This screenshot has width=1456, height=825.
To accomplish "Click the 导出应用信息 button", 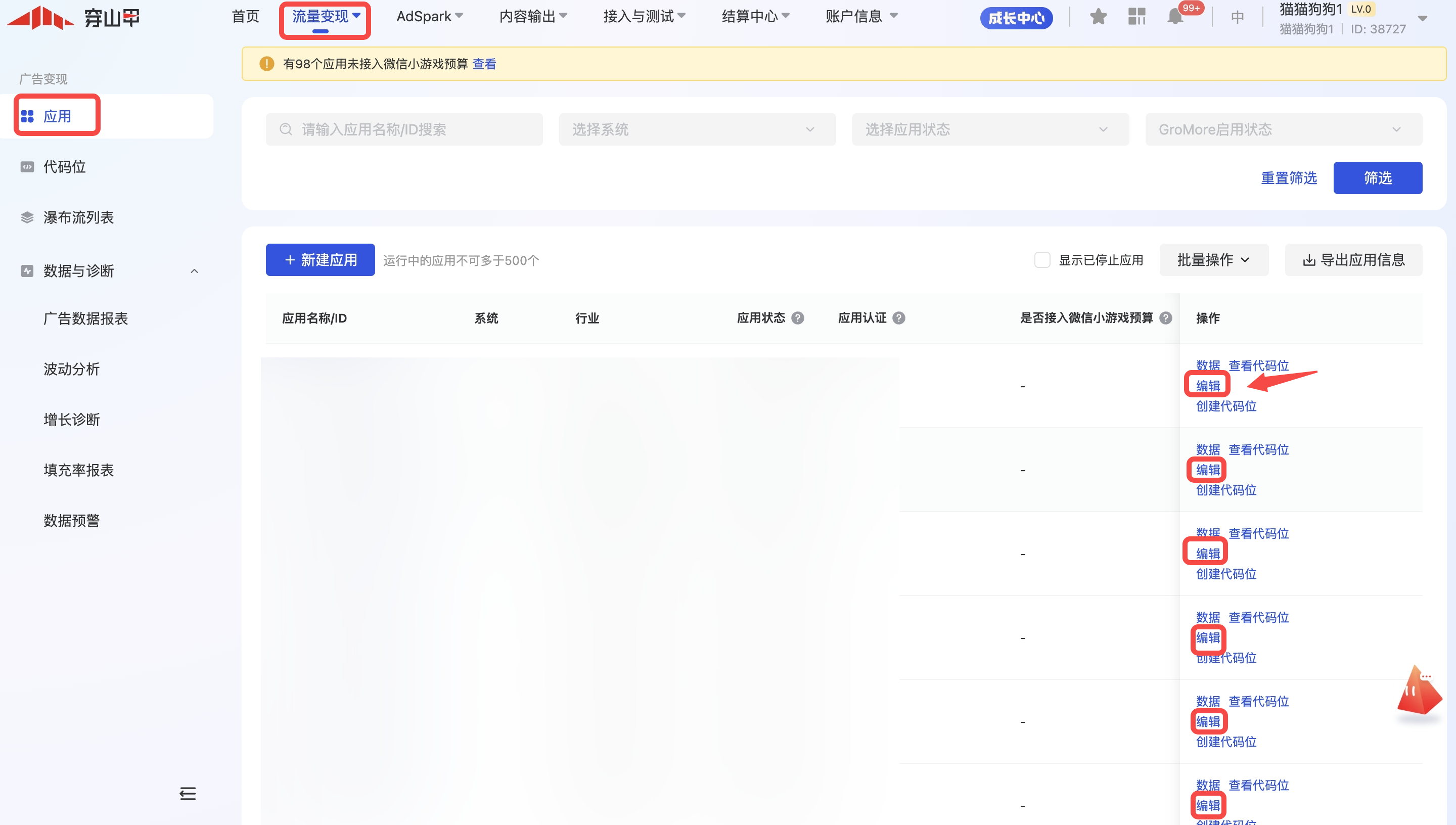I will [x=1353, y=260].
